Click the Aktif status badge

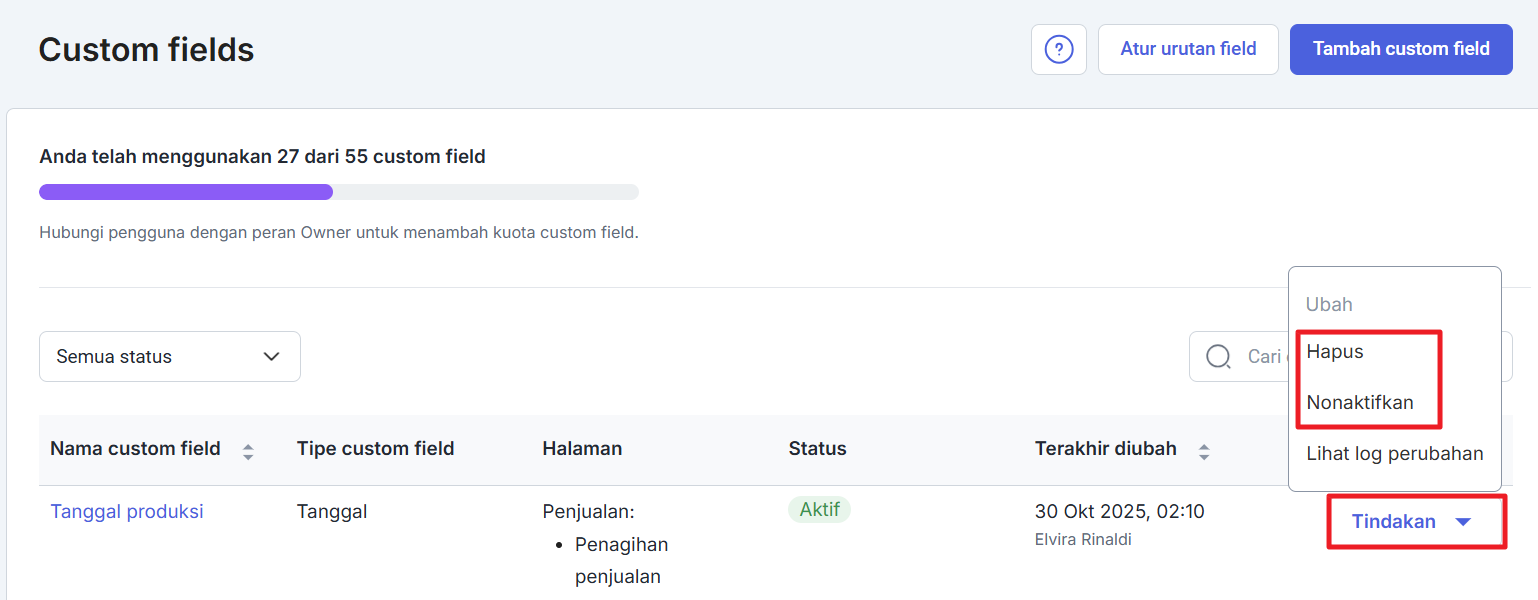click(x=818, y=510)
